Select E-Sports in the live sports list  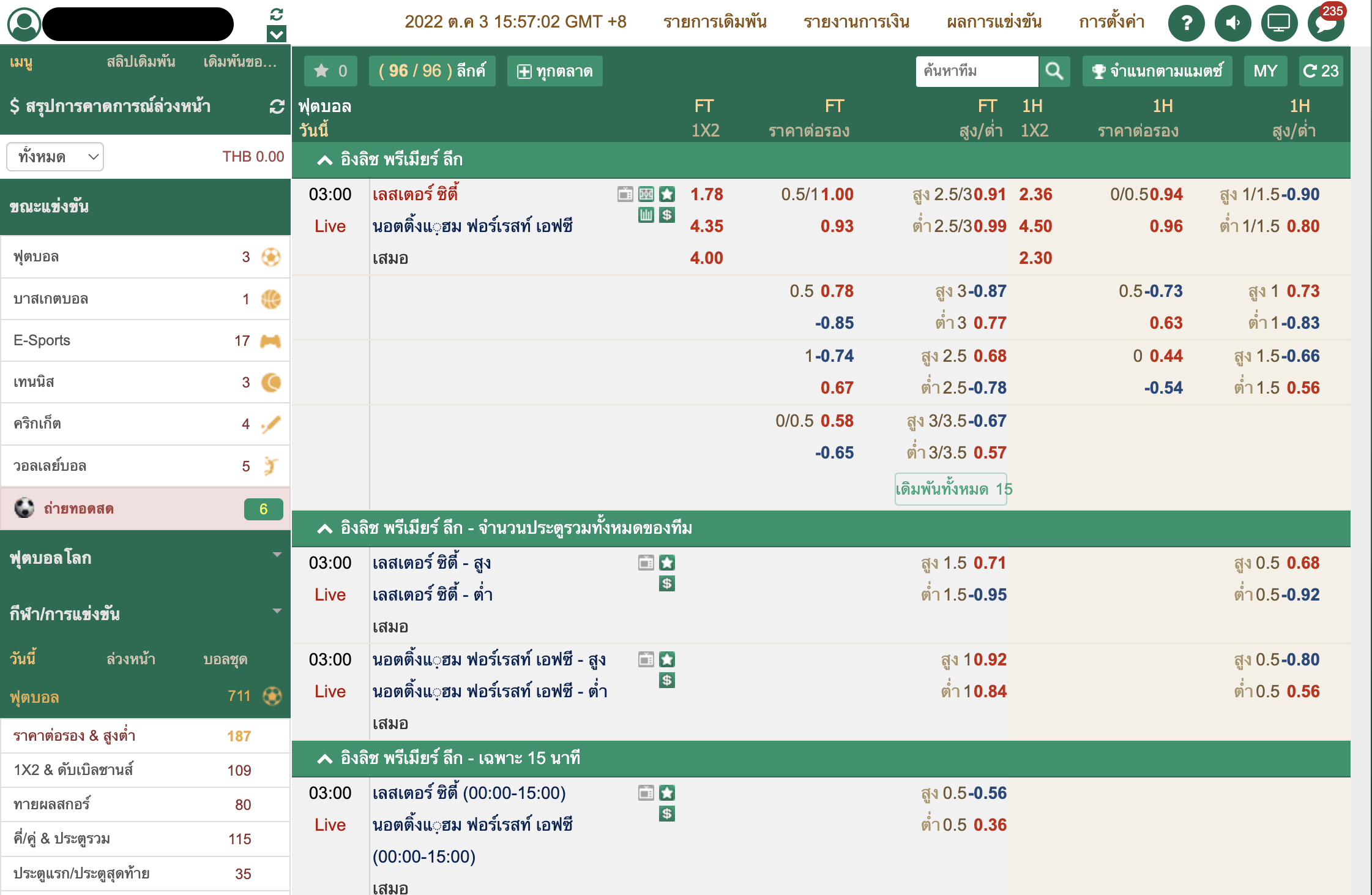point(145,340)
